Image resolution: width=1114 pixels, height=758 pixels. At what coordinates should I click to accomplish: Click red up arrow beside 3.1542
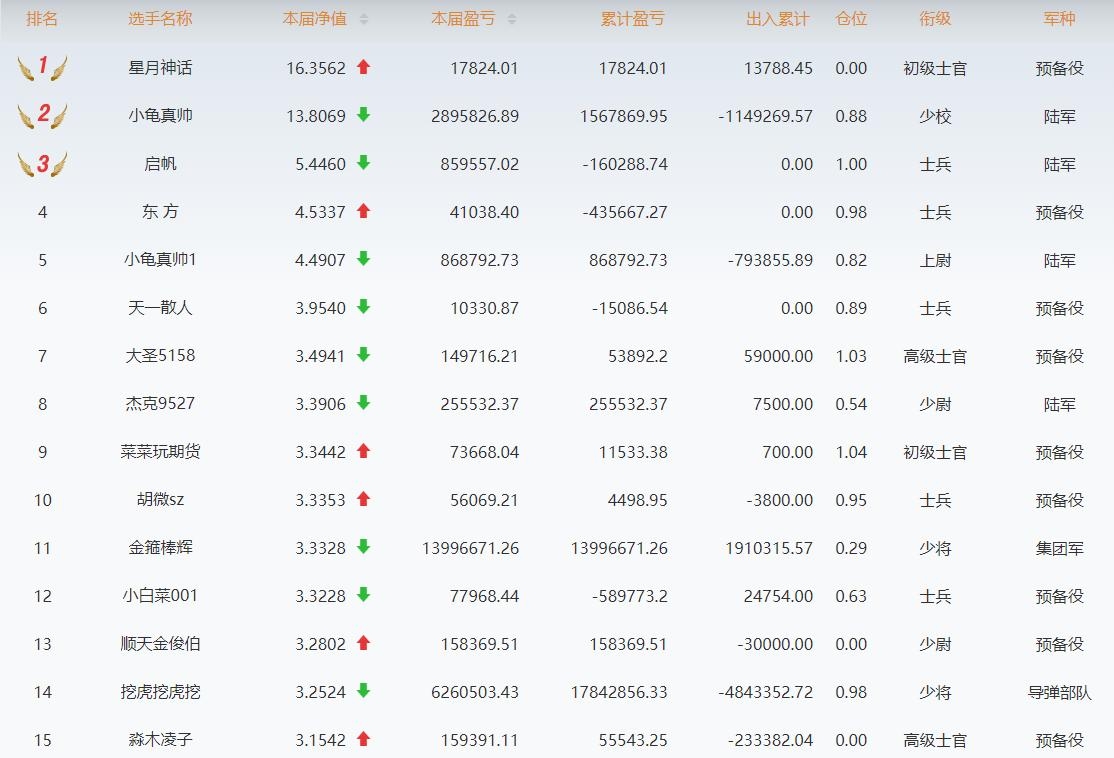pos(364,739)
